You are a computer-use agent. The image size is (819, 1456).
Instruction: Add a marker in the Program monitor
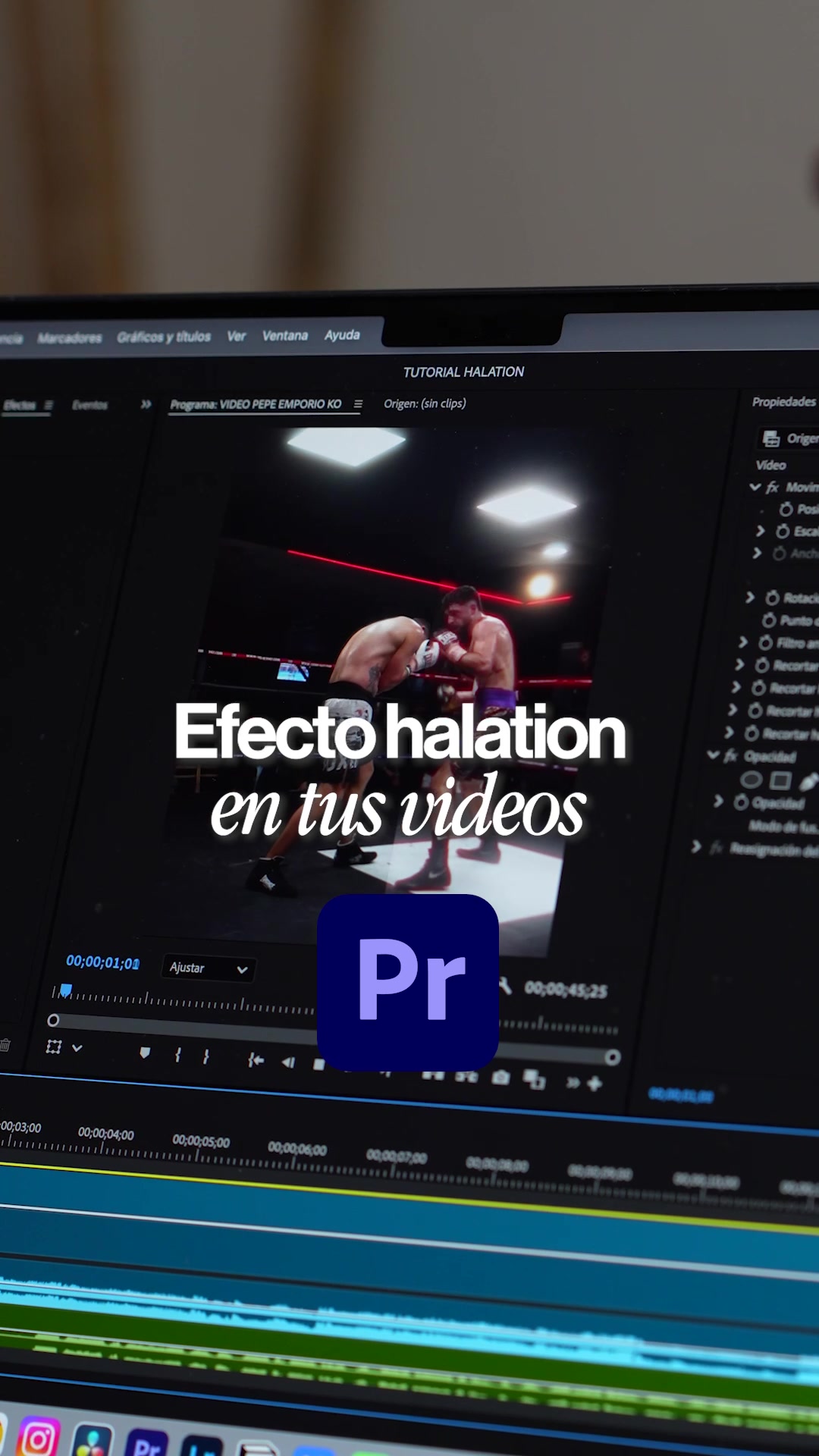[145, 1053]
